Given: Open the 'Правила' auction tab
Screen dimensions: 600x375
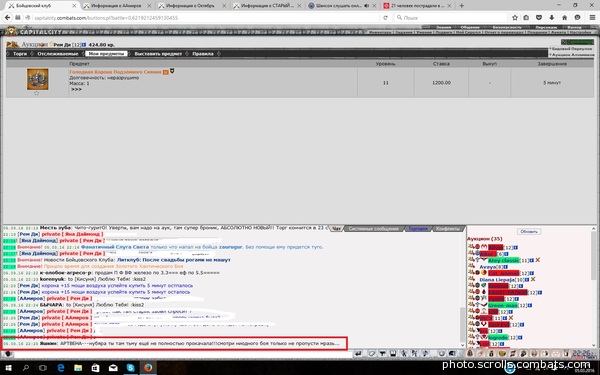Looking at the screenshot, I should coord(203,54).
